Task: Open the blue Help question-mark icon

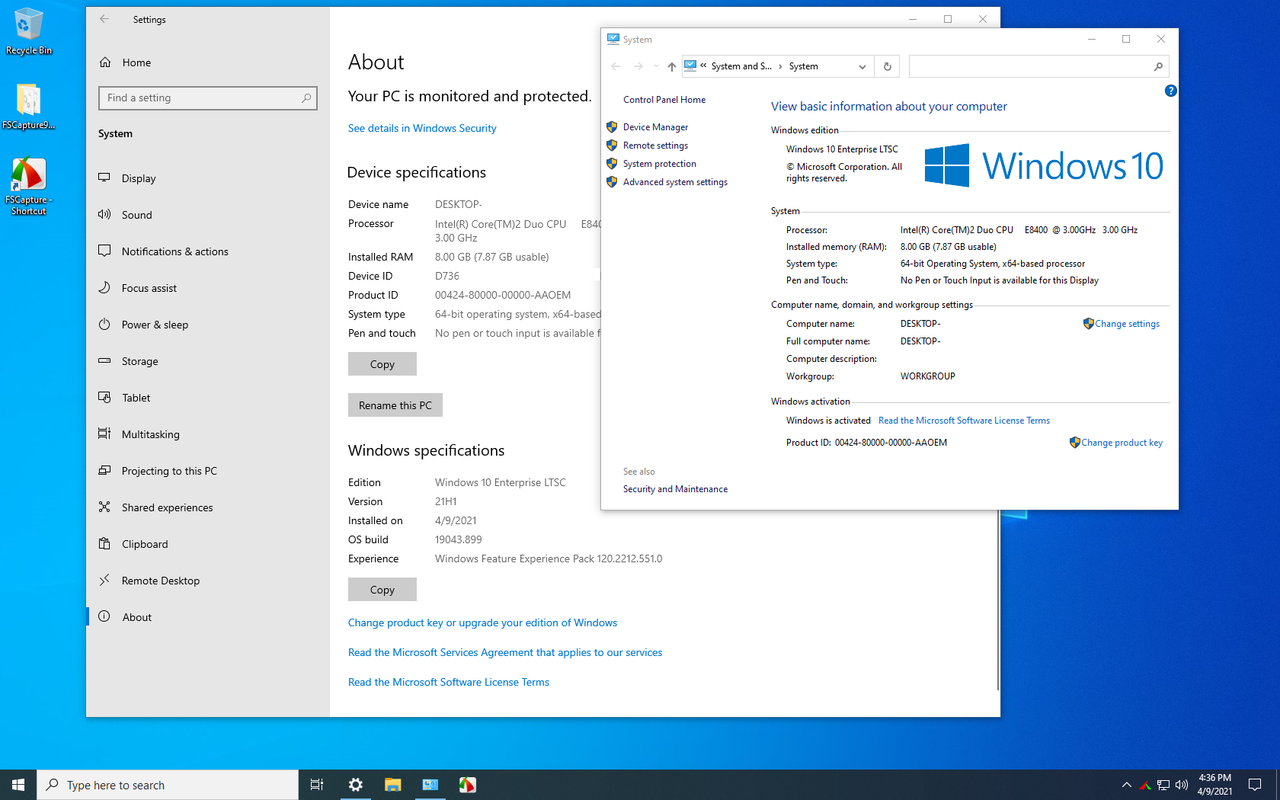Action: click(x=1171, y=90)
